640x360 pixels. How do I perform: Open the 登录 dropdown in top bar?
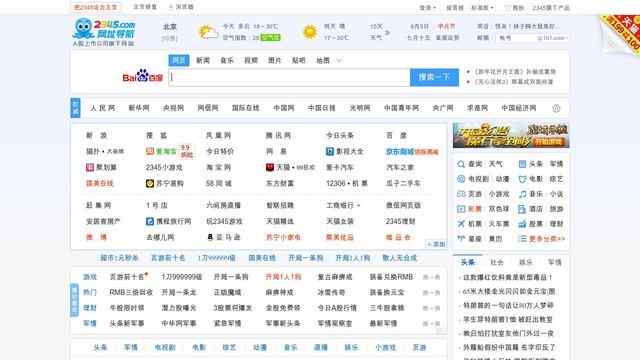click(428, 8)
